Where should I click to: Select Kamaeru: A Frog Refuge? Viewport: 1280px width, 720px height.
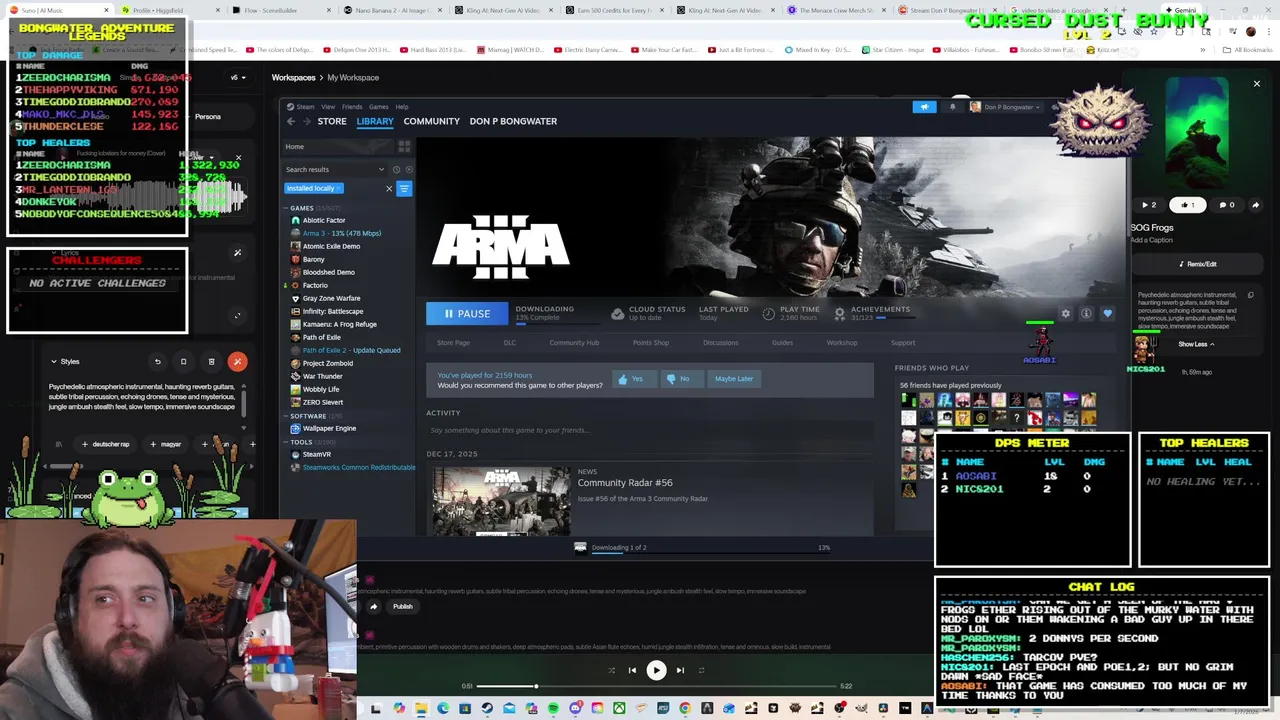[x=339, y=324]
